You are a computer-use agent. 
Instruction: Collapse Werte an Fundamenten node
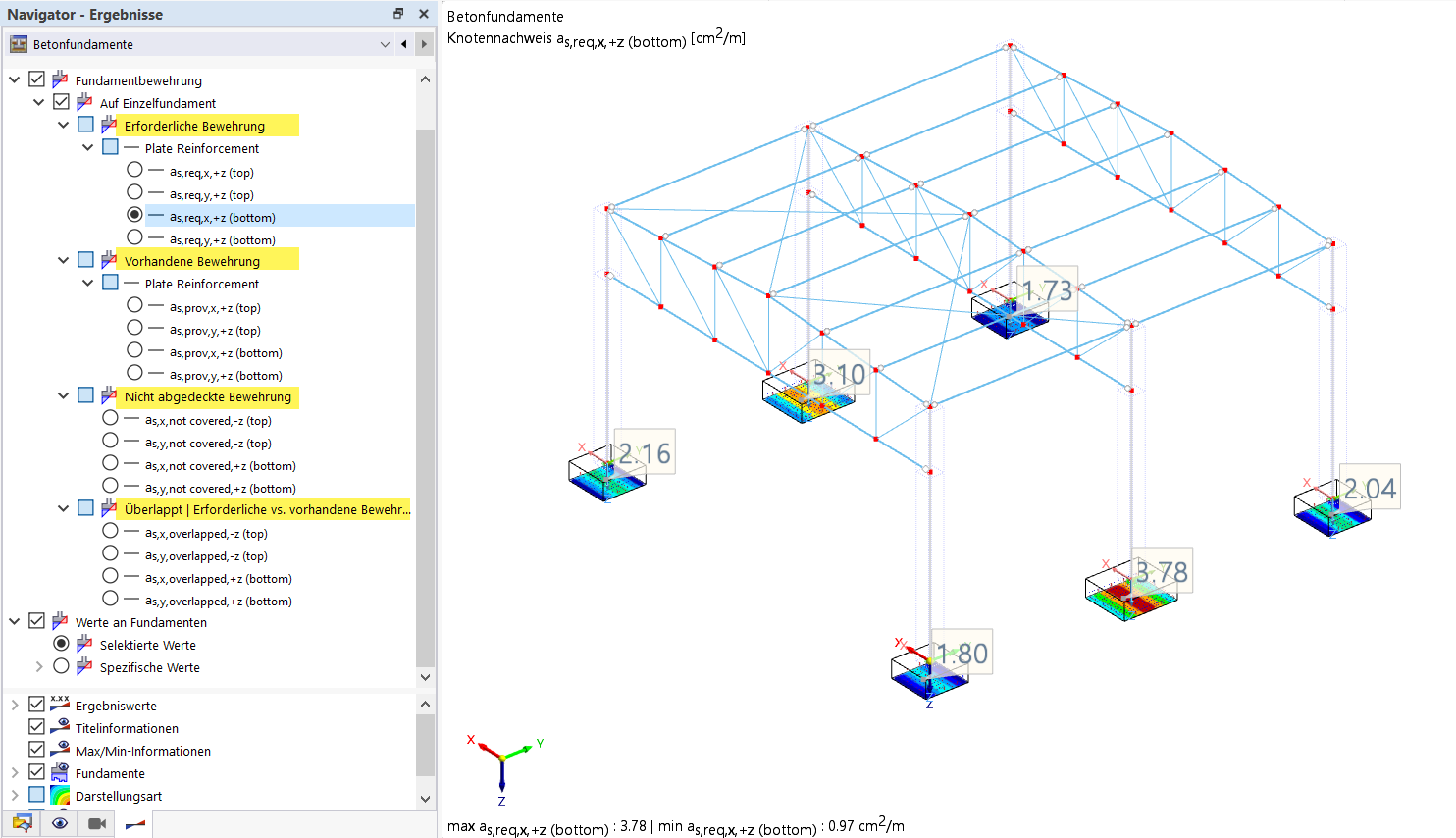(x=15, y=621)
